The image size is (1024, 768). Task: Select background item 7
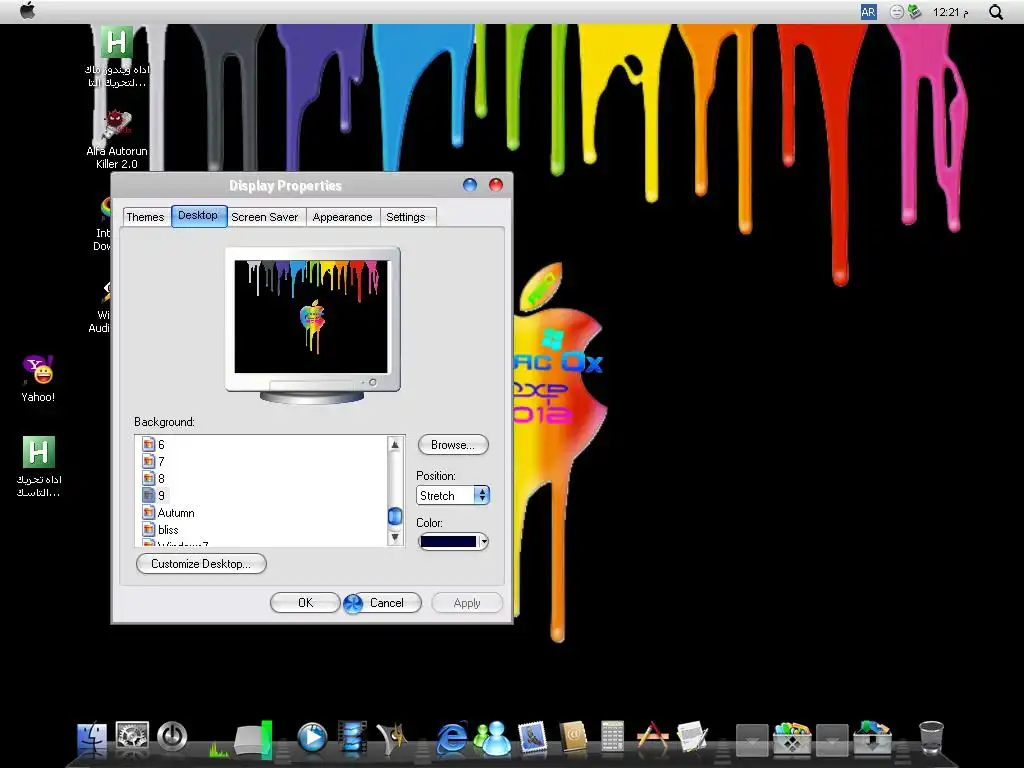[153, 462]
